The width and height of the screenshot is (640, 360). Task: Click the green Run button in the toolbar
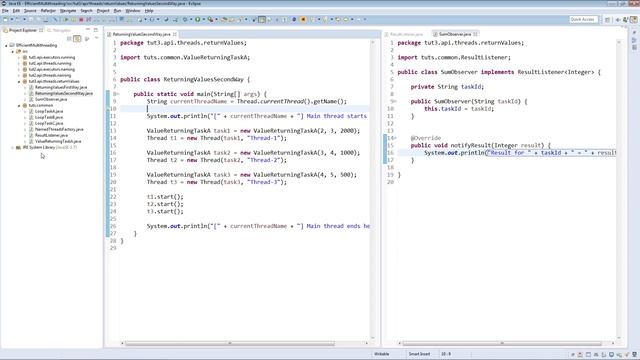click(x=66, y=20)
